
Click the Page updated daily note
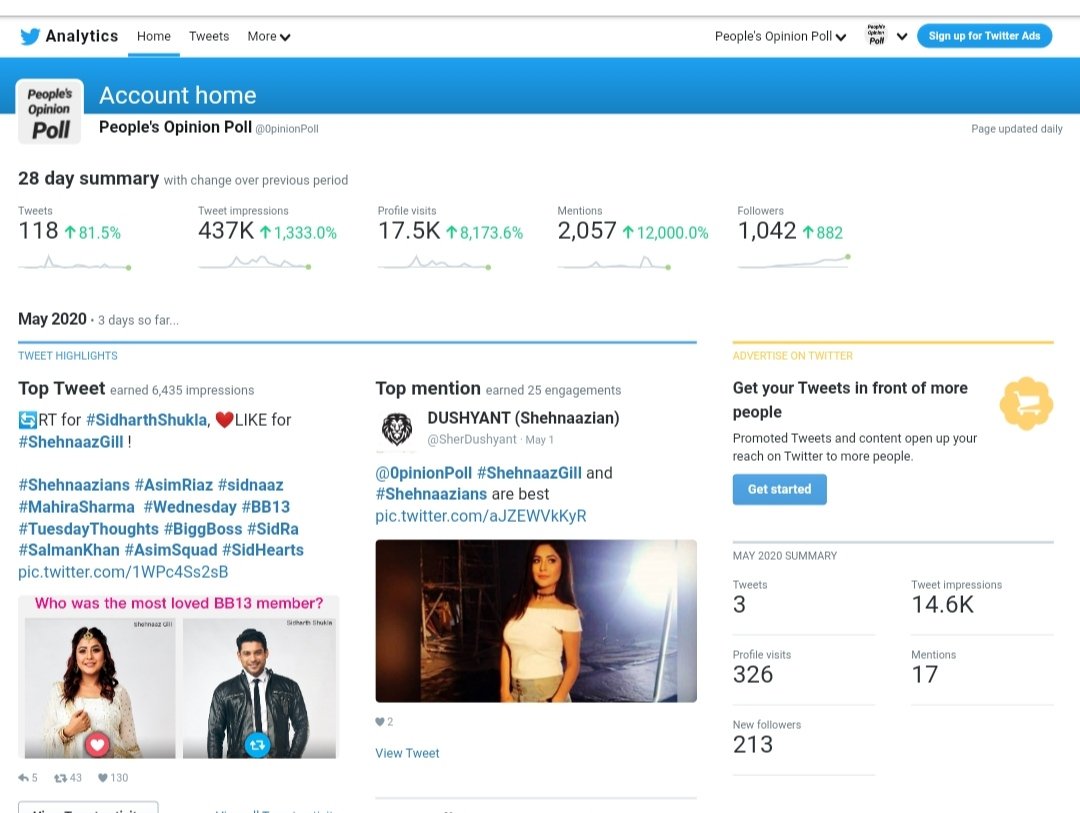(1017, 129)
